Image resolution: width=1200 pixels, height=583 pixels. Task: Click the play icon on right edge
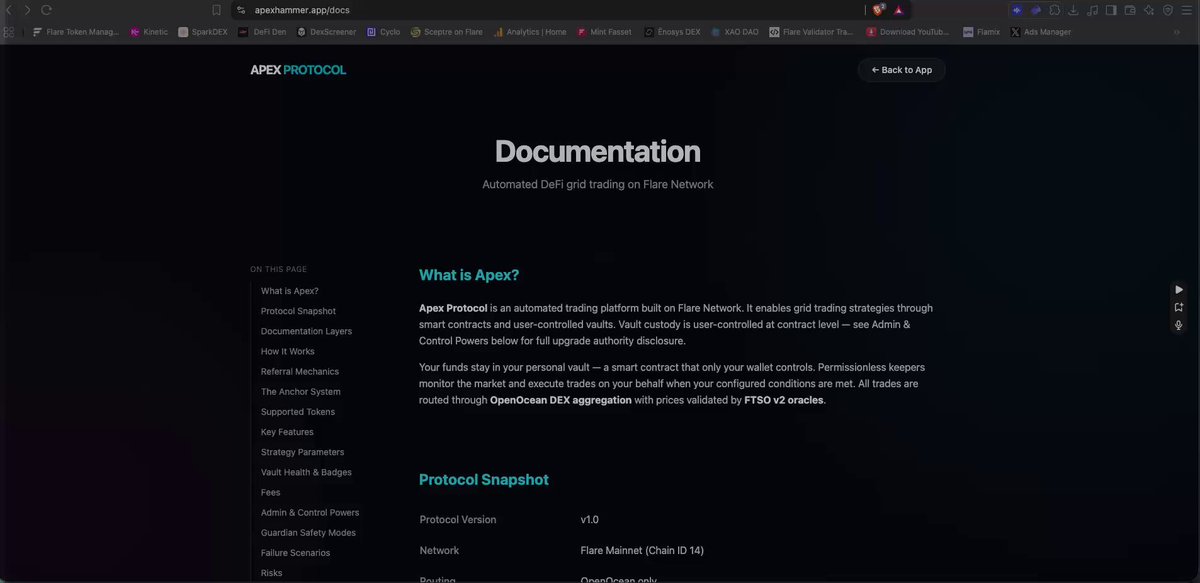(x=1179, y=289)
